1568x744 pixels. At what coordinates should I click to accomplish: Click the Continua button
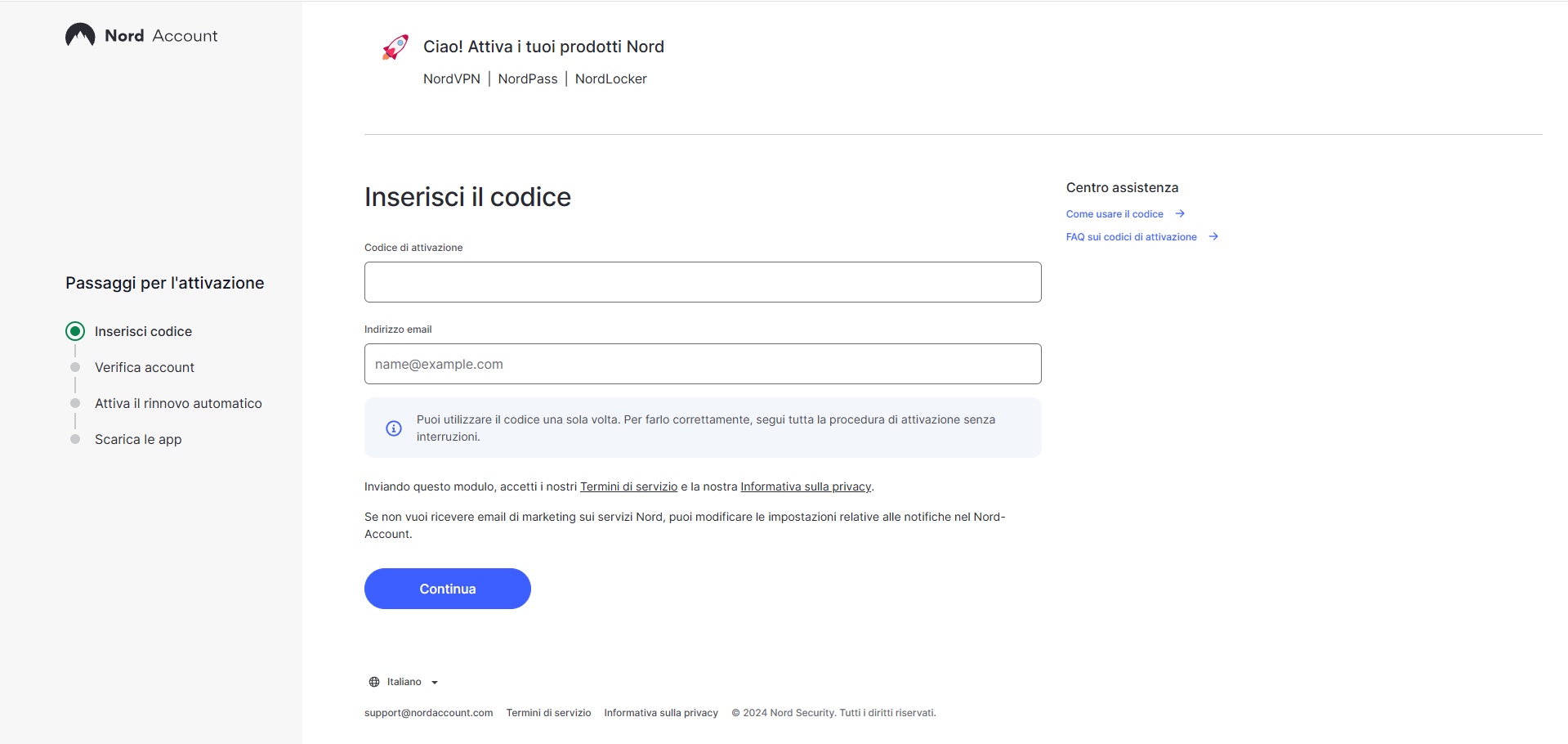point(447,588)
